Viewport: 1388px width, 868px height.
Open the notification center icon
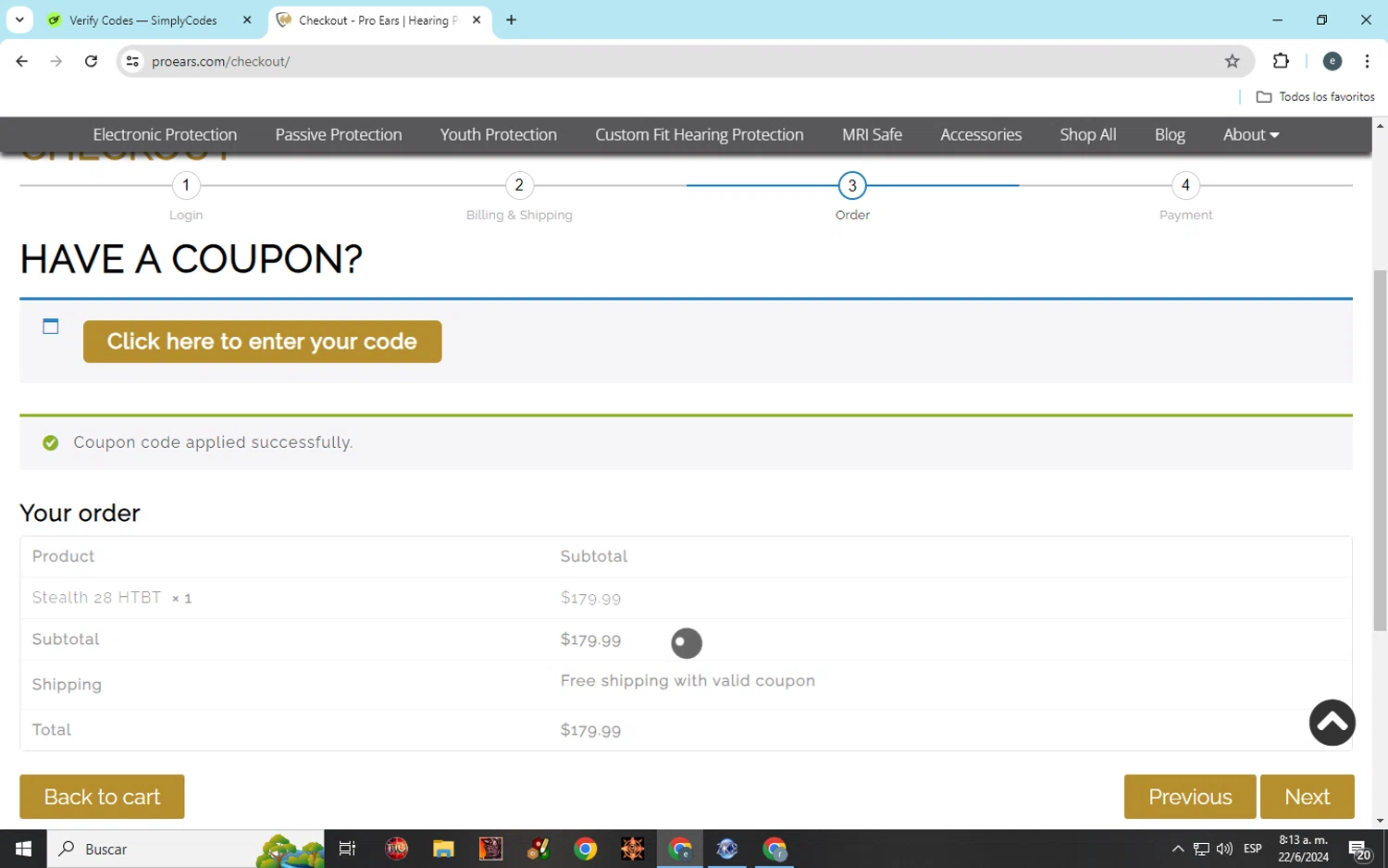(1359, 849)
